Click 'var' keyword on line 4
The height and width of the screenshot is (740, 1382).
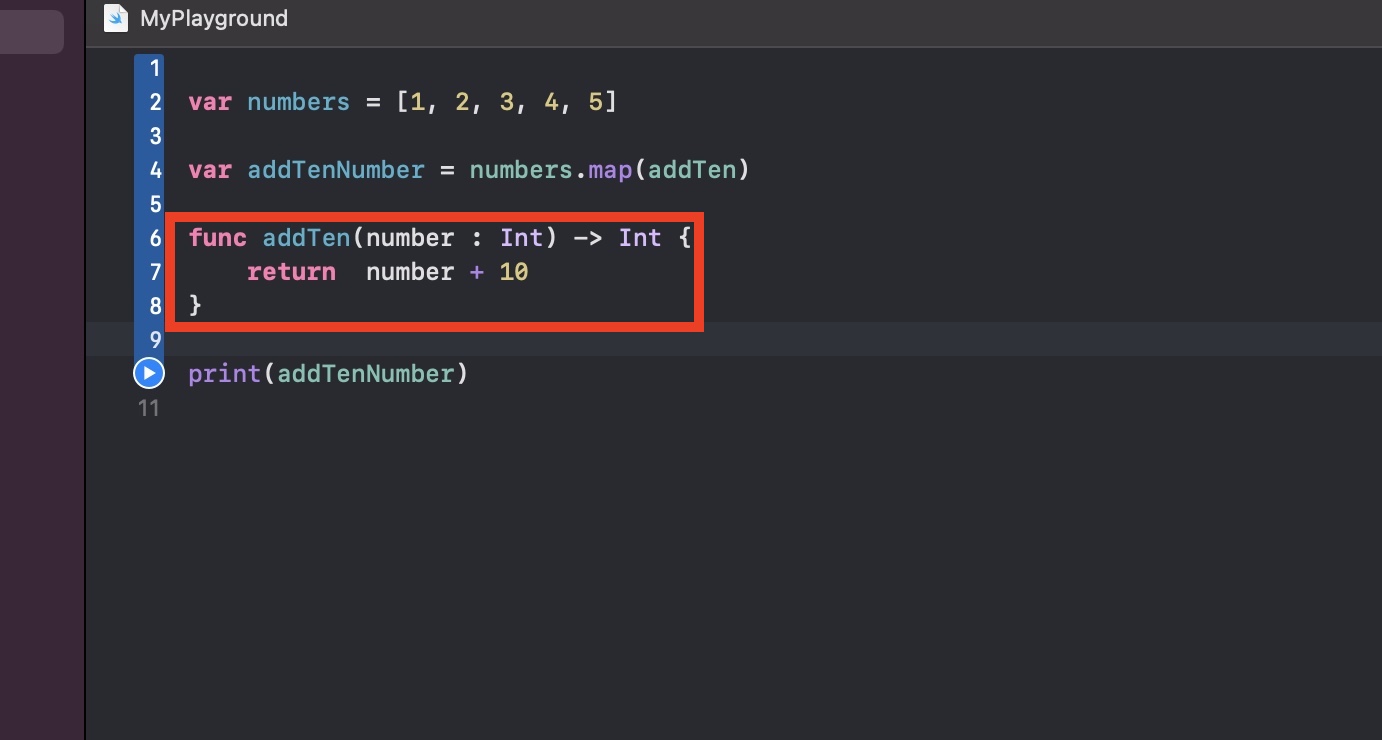pyautogui.click(x=210, y=170)
